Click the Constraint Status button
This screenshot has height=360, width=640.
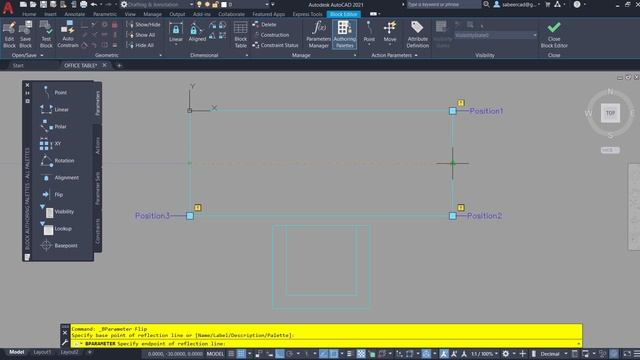coord(276,45)
